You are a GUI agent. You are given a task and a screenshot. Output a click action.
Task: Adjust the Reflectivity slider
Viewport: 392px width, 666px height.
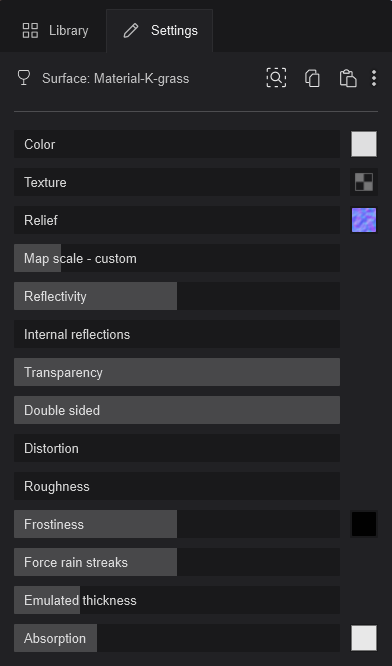[177, 296]
